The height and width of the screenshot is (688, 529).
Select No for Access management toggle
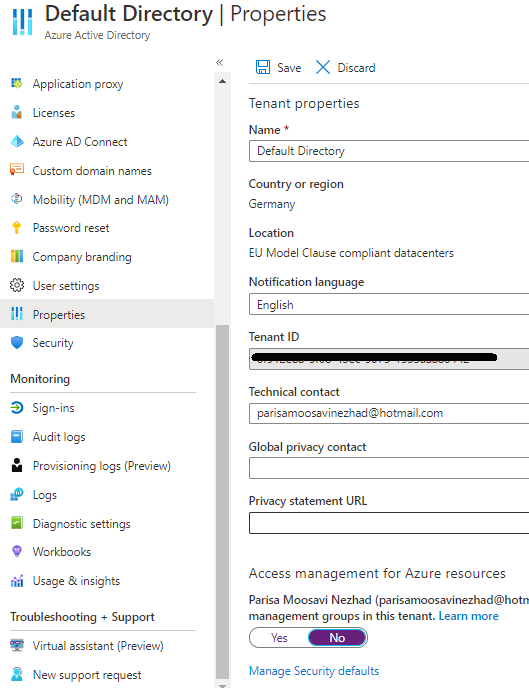337,638
